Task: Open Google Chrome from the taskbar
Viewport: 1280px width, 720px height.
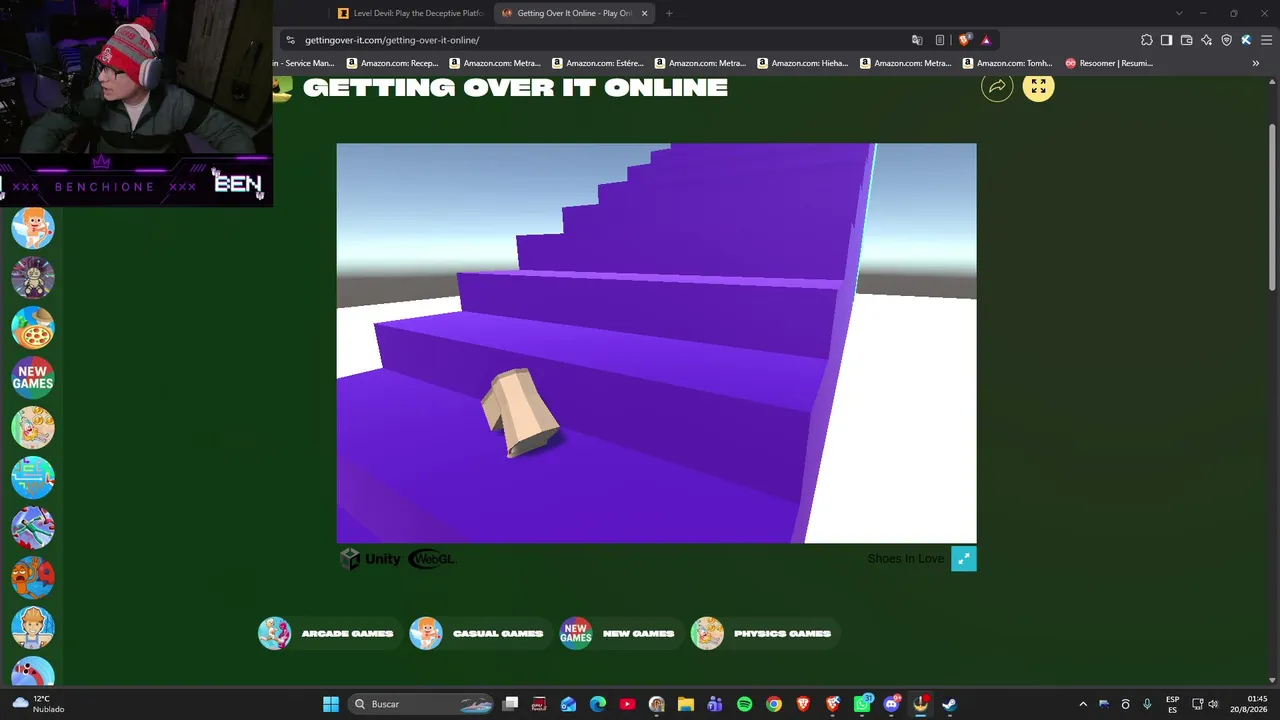Action: tap(774, 704)
